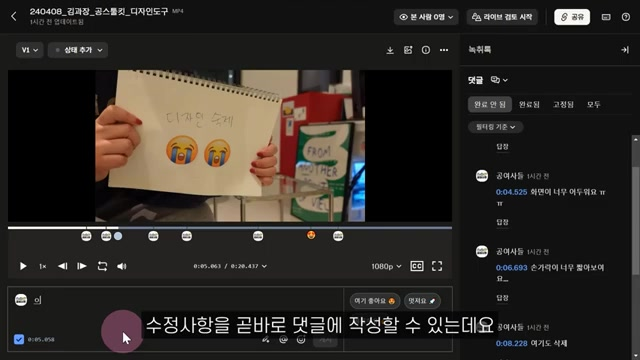Open comment type dropdown next to 댓글
Screen dimensions: 640x360
coord(499,80)
